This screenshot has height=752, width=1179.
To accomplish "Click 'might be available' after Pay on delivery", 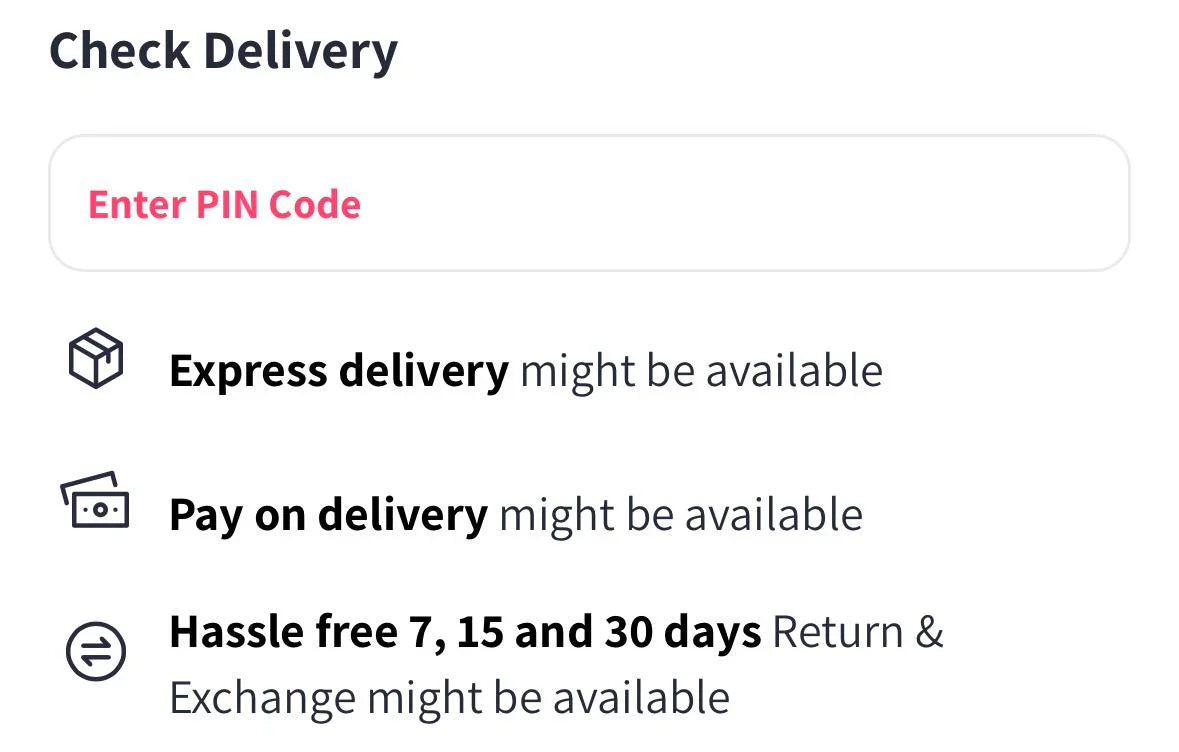I will click(x=681, y=515).
